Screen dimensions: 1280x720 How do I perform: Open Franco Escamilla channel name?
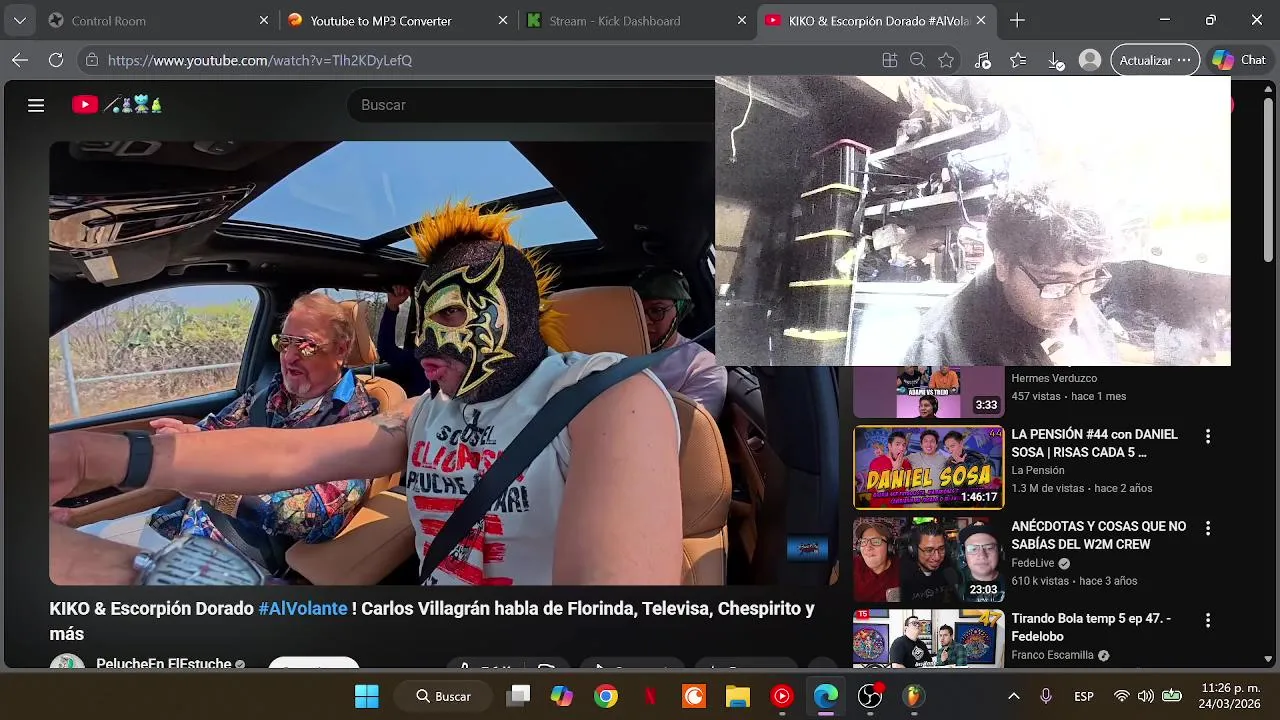[1052, 655]
